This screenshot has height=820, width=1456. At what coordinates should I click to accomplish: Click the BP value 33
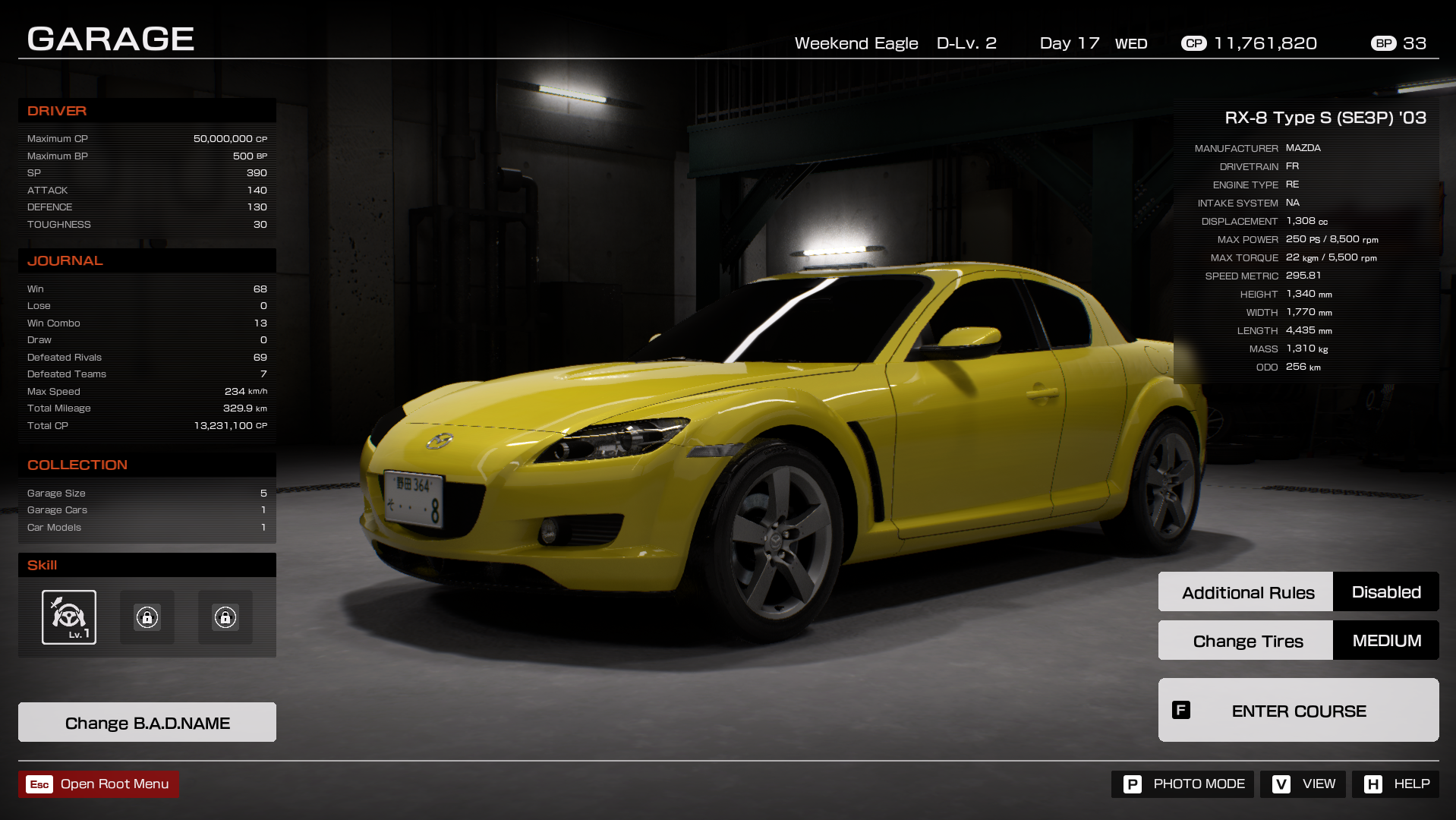click(1414, 43)
